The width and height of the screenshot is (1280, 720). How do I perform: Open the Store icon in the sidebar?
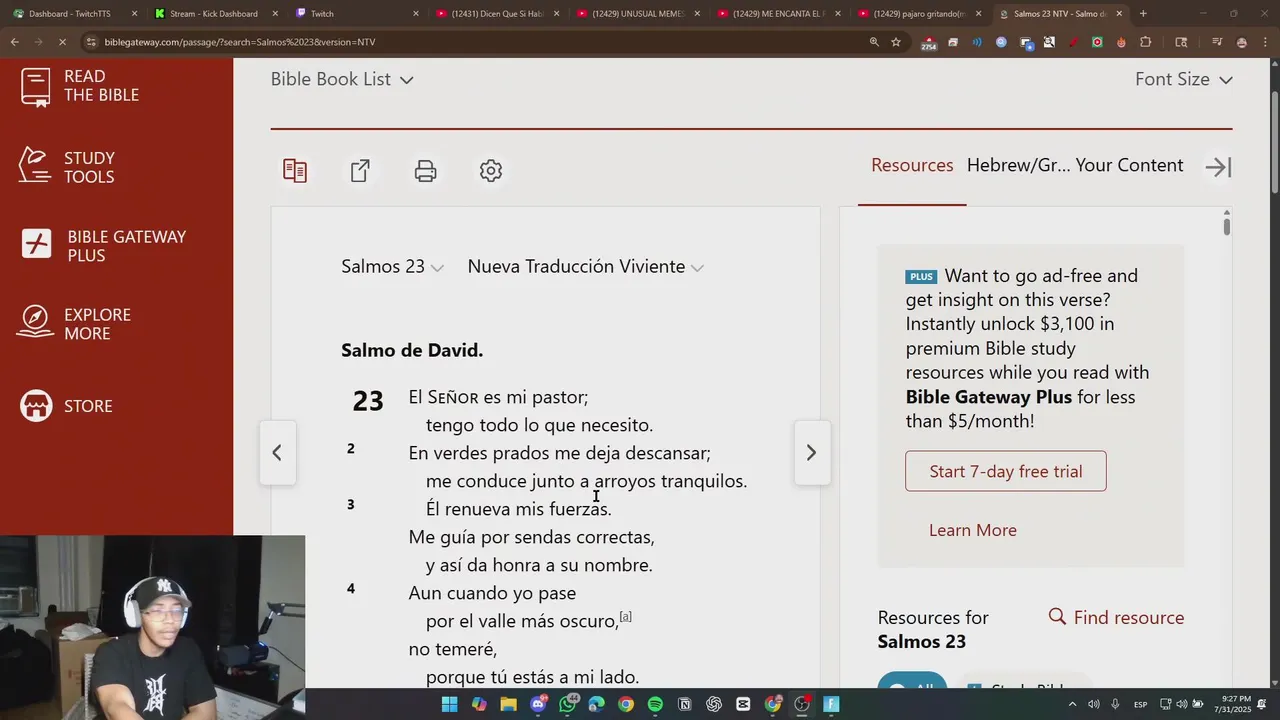coord(36,406)
